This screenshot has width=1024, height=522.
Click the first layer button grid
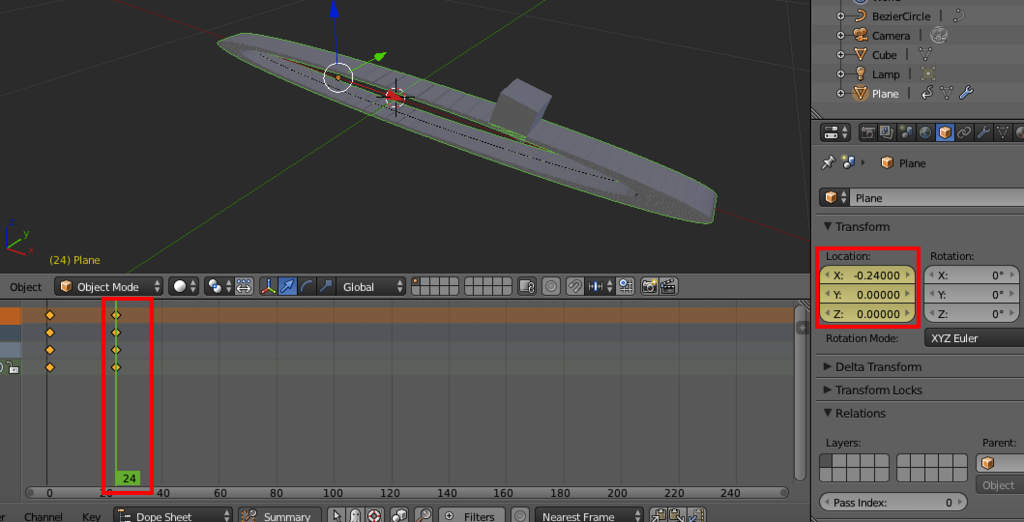pyautogui.click(x=436, y=287)
